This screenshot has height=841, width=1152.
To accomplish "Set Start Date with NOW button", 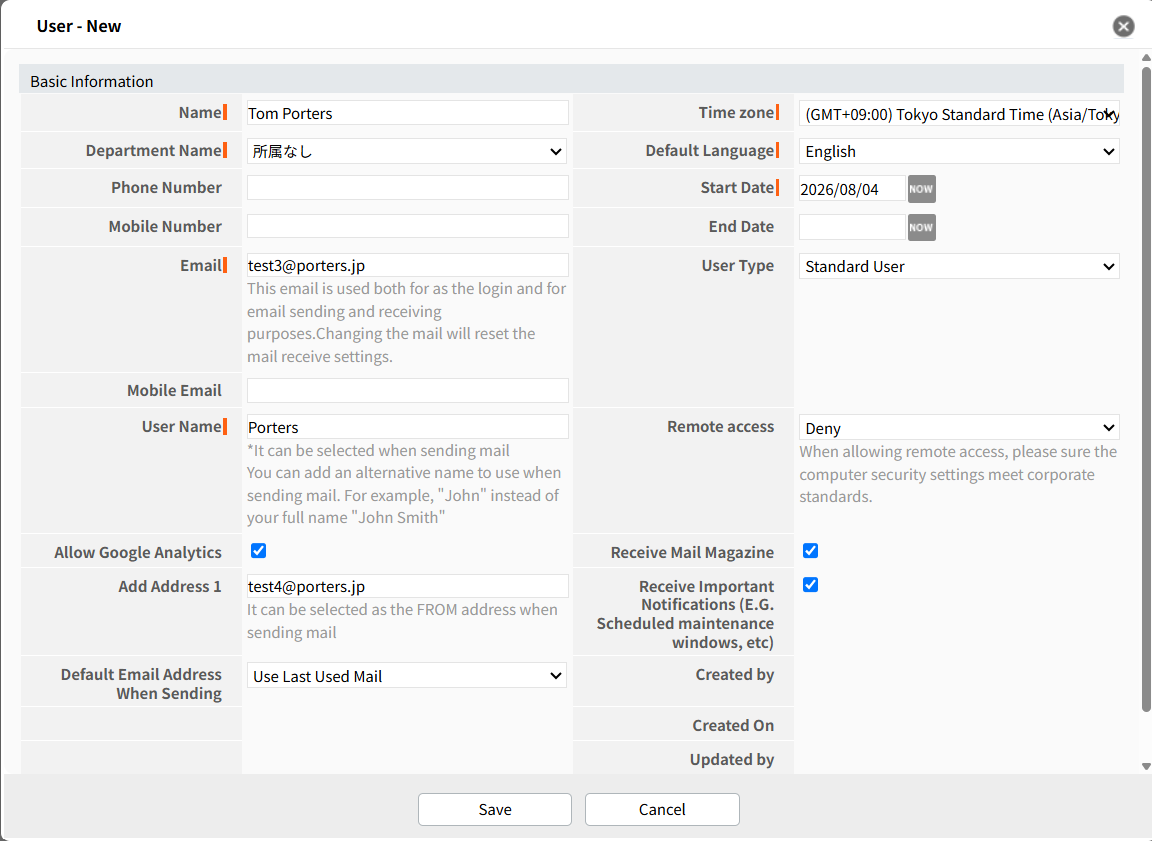I will [x=921, y=189].
